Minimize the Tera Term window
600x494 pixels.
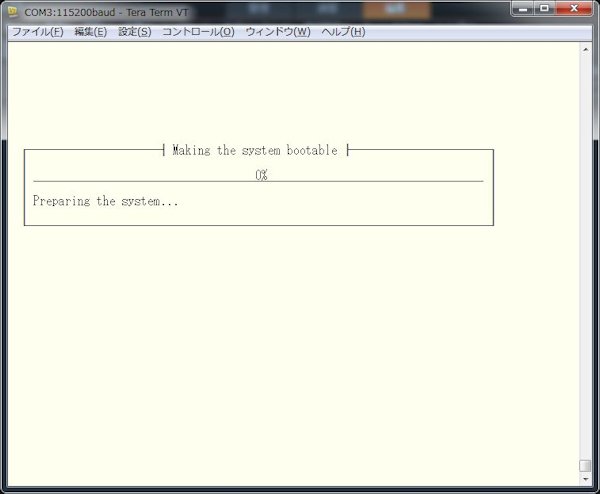523,8
